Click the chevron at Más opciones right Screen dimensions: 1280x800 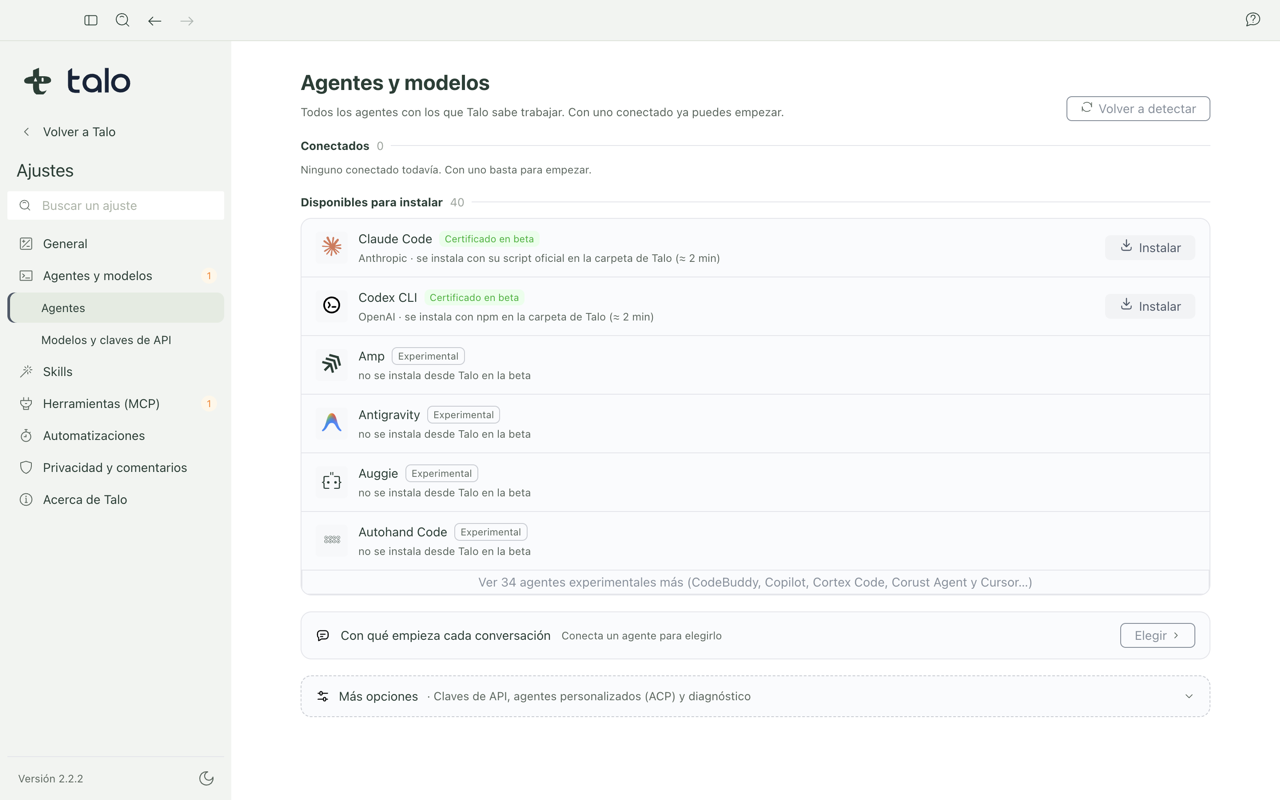[x=1189, y=696]
